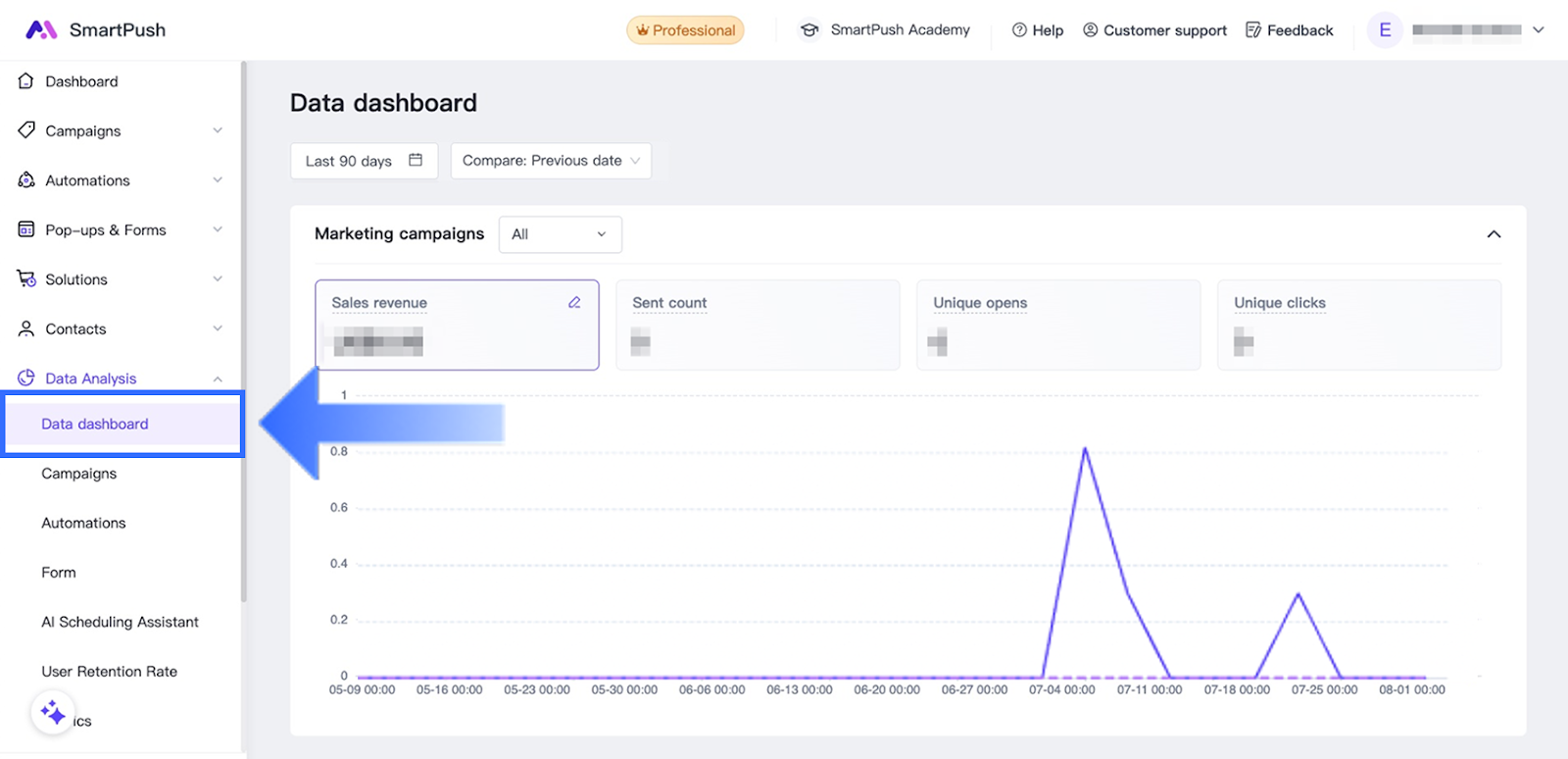This screenshot has width=1568, height=759.
Task: Click the Feedback note icon
Action: (x=1252, y=30)
